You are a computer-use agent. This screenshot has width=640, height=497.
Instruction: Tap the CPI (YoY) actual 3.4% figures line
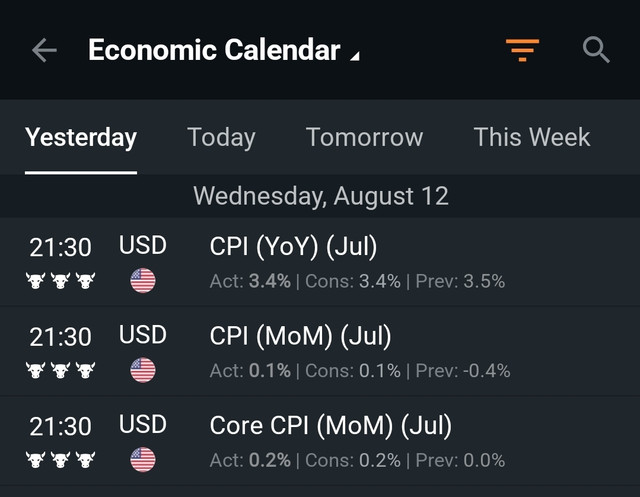pos(357,281)
